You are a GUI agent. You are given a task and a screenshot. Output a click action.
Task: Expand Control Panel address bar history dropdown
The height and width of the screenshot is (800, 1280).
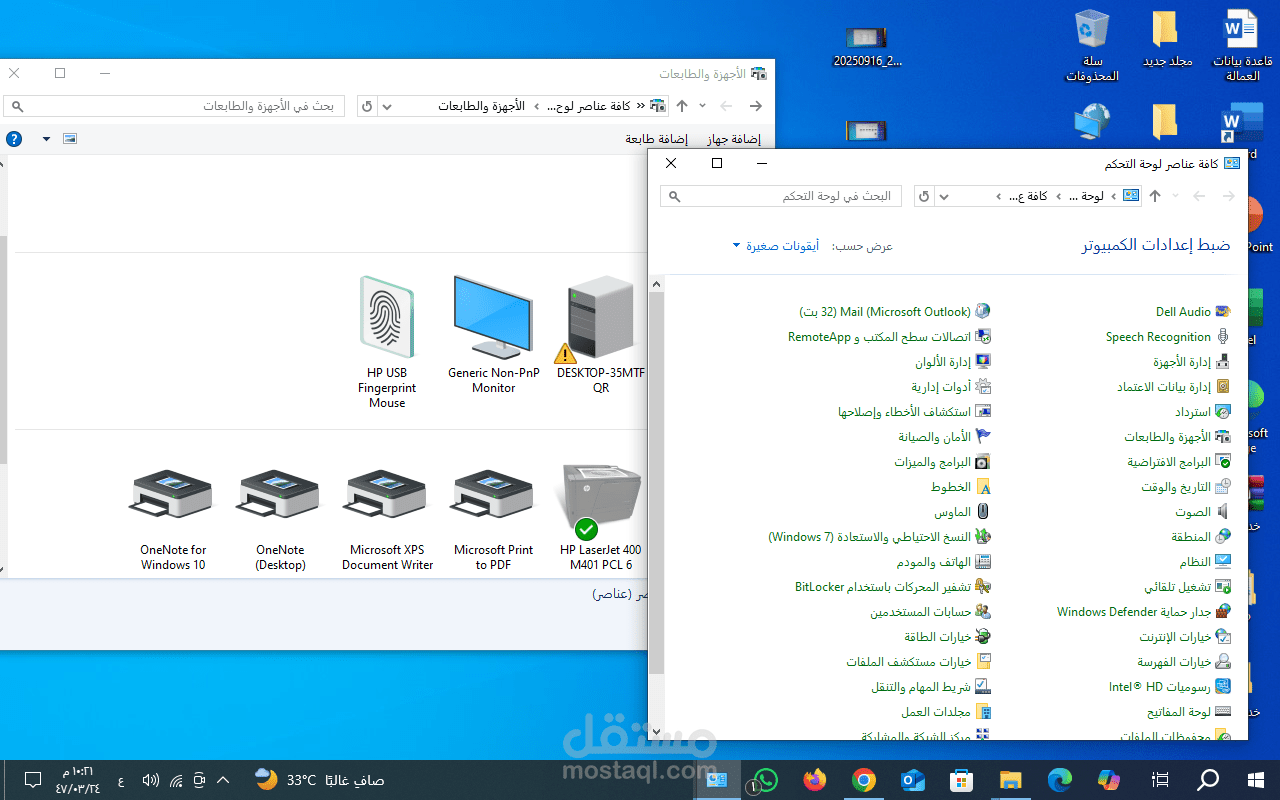[x=945, y=196]
